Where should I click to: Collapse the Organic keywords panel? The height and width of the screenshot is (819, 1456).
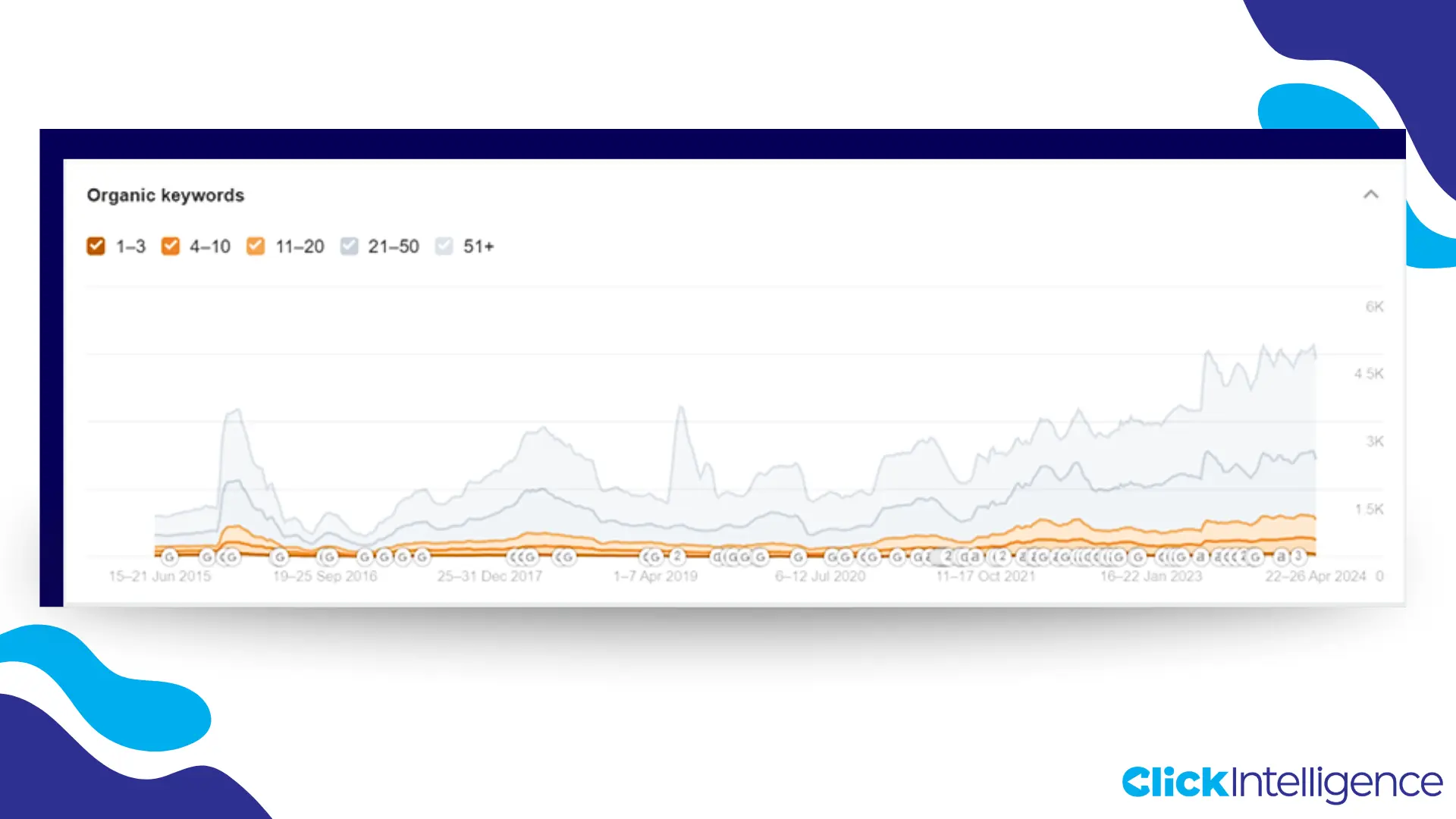coord(1371,195)
